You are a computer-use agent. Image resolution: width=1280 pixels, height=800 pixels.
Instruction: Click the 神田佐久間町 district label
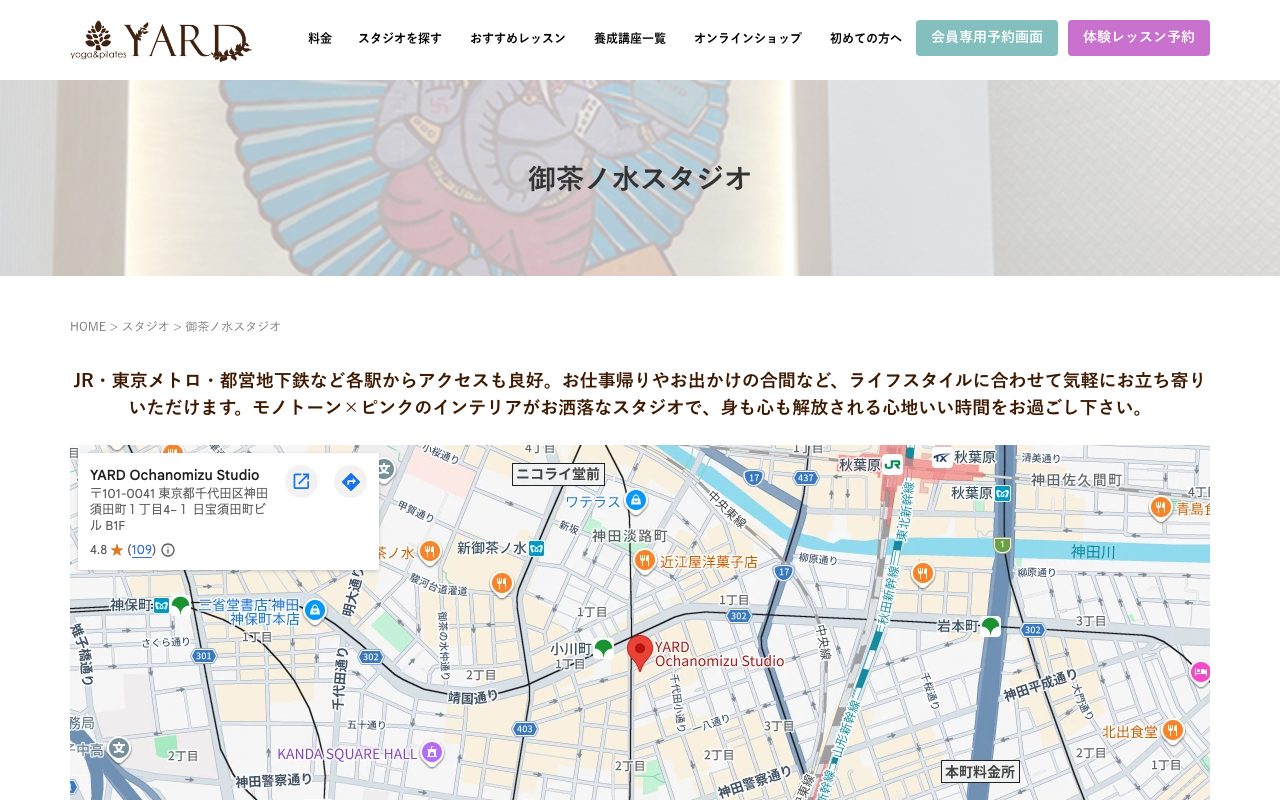(x=1077, y=480)
